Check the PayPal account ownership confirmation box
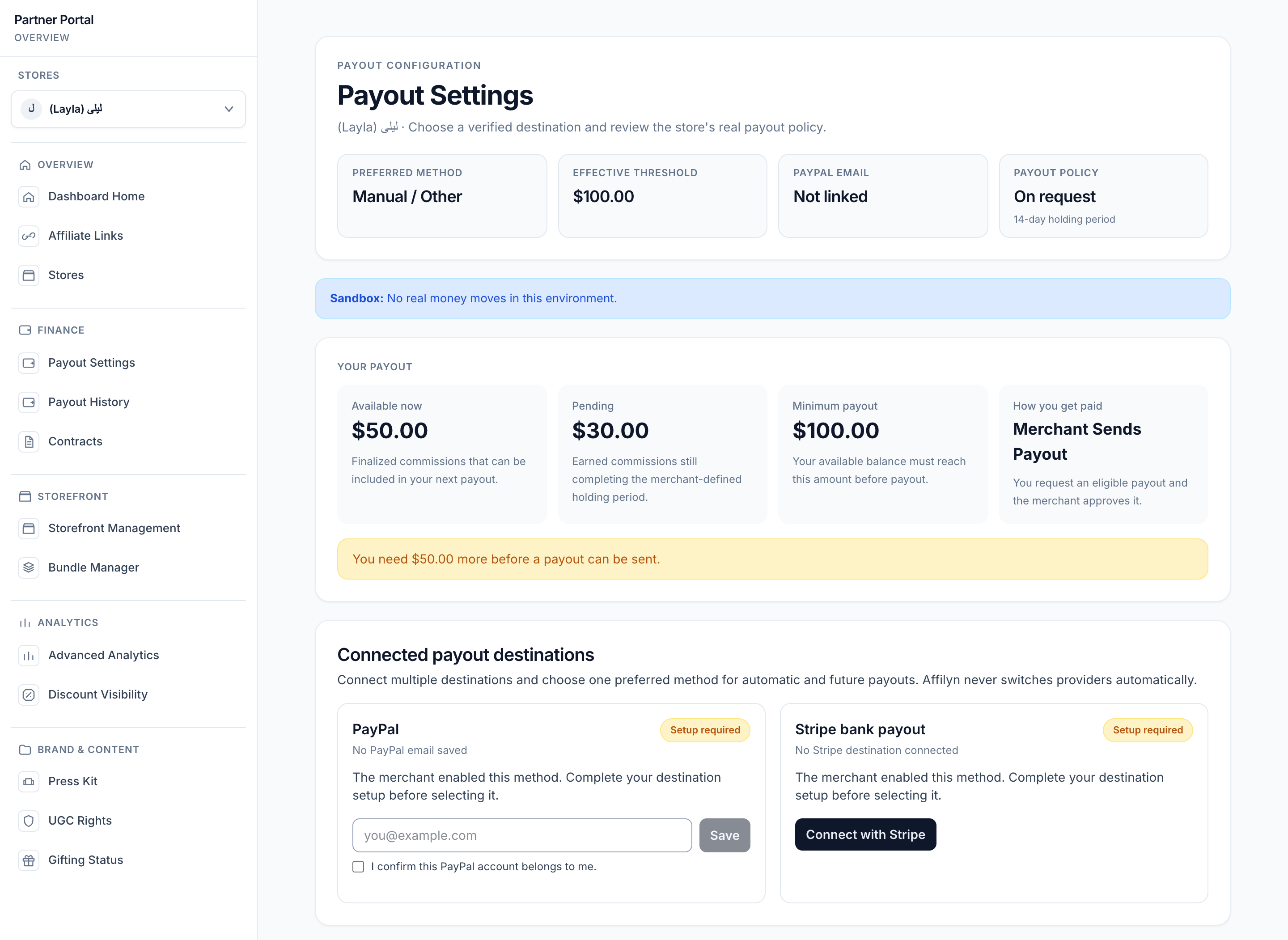Viewport: 1288px width, 940px height. pyautogui.click(x=358, y=867)
